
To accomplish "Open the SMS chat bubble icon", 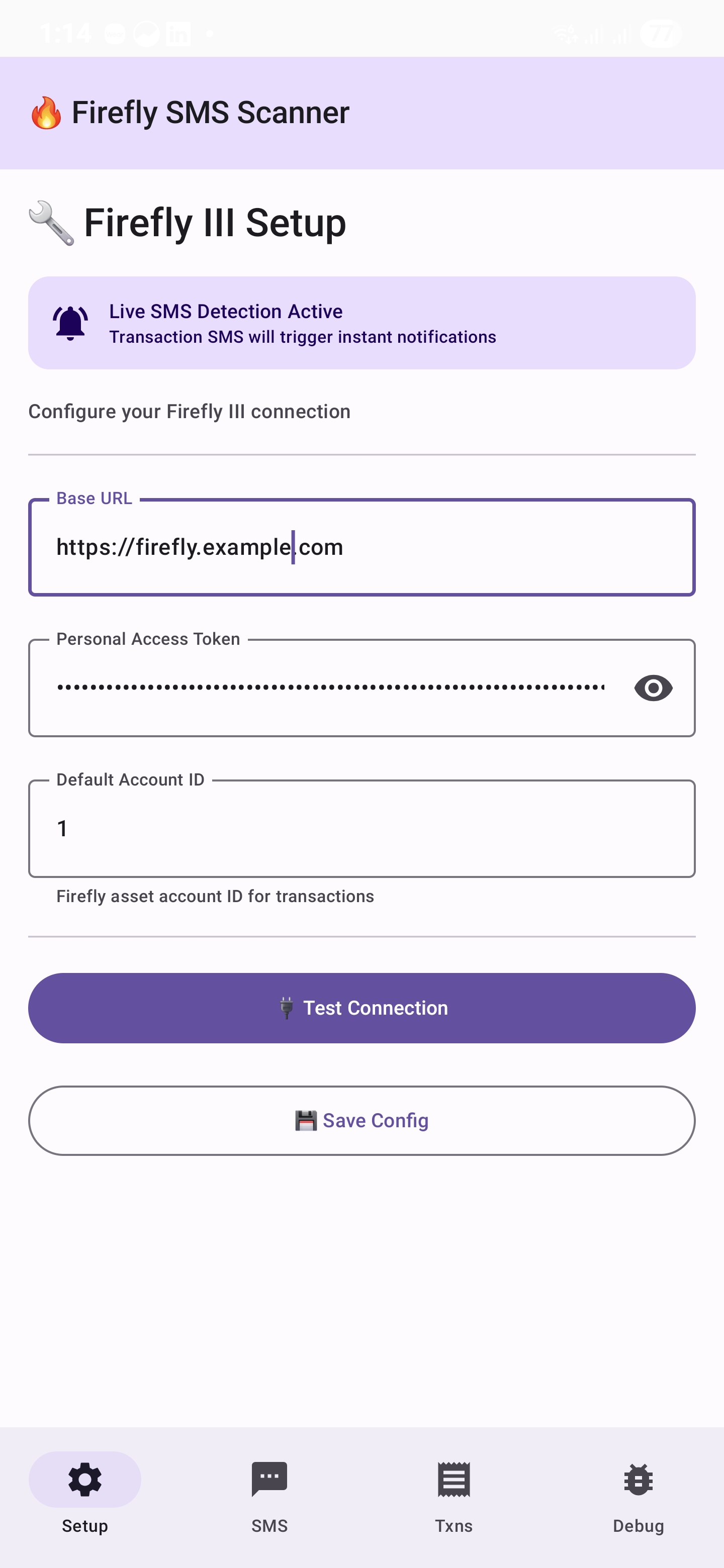I will tap(269, 1479).
